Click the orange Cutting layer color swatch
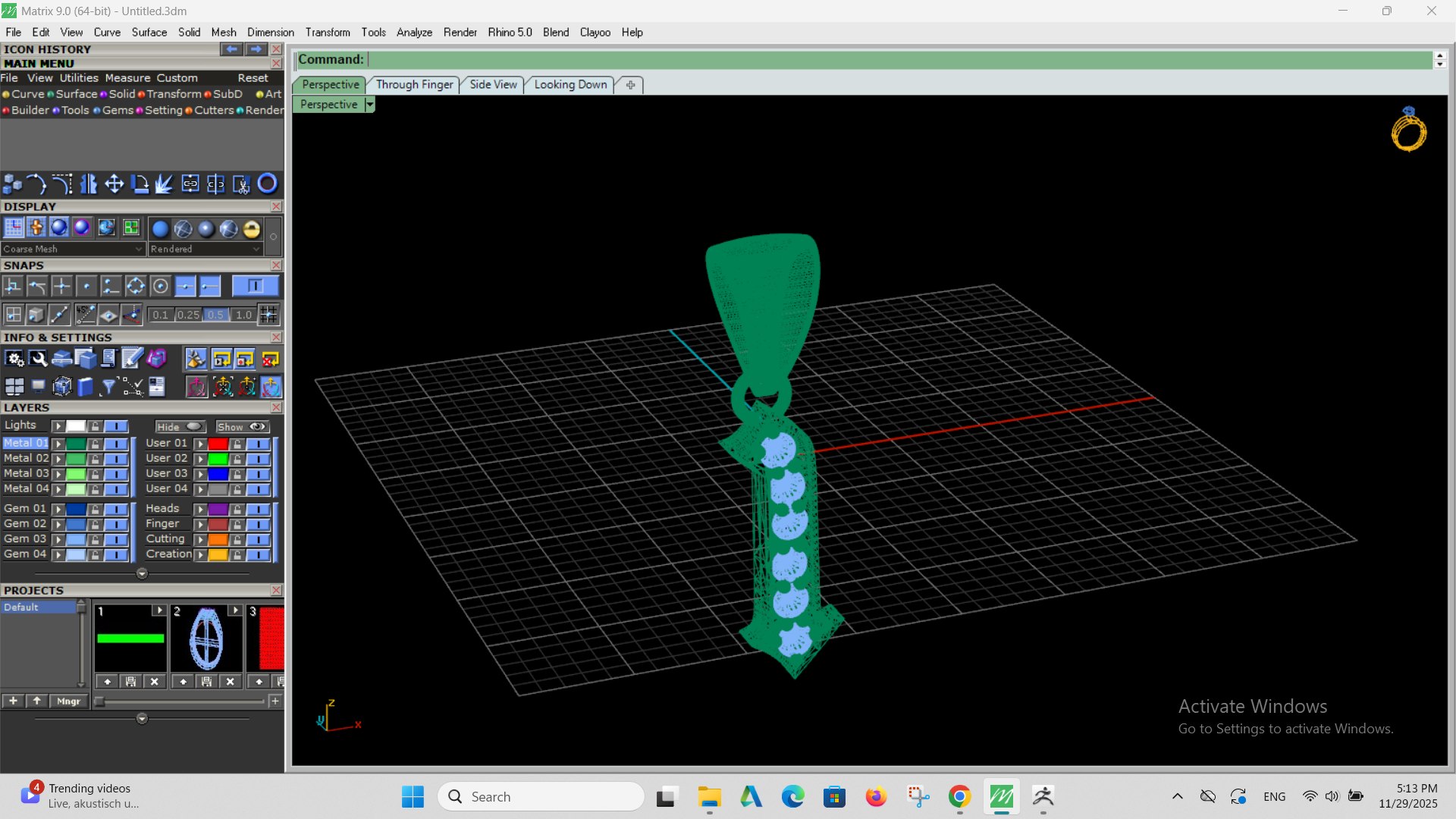This screenshot has width=1456, height=819. coord(218,539)
